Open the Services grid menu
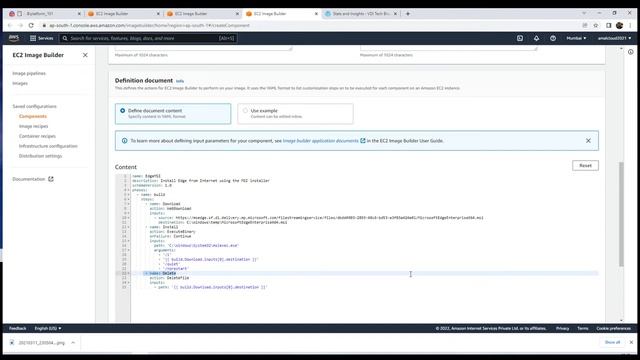Viewport: 640px width, 360px height. point(41,38)
